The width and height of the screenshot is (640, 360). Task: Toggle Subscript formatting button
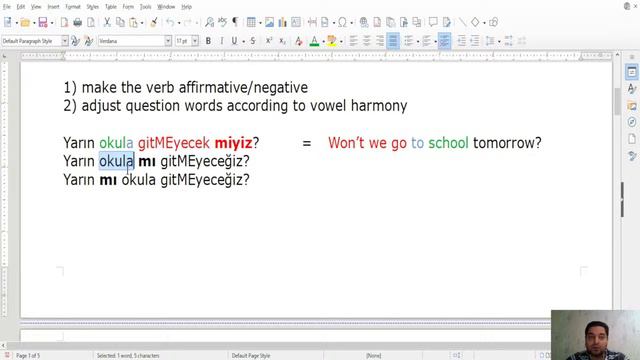(x=282, y=41)
